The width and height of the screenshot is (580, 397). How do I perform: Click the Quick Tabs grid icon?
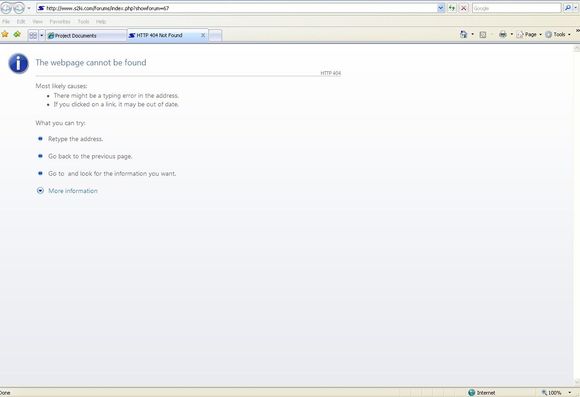click(x=33, y=36)
